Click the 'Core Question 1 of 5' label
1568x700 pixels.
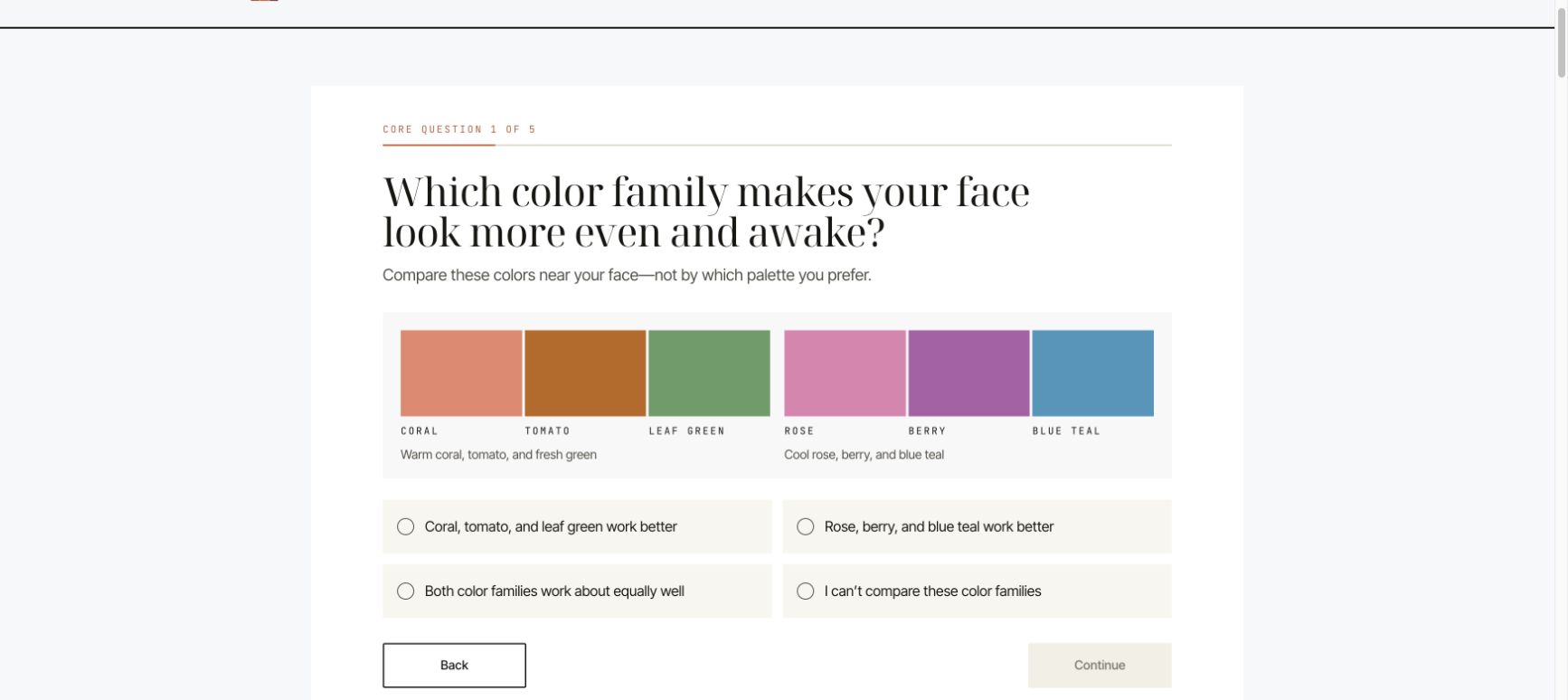(459, 129)
